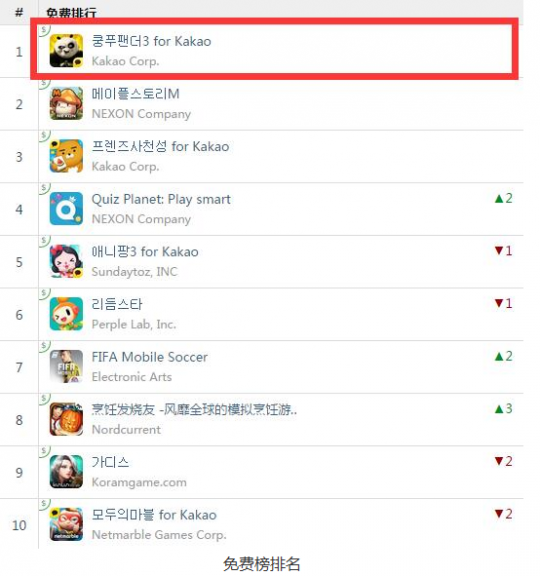Select the Sundaytoz, INC publisher link
The image size is (540, 576).
tap(134, 272)
